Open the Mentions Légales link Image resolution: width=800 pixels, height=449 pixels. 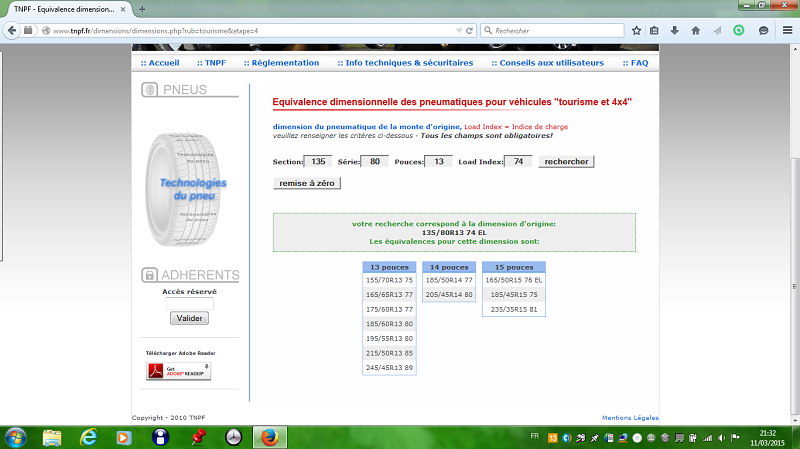[x=630, y=417]
